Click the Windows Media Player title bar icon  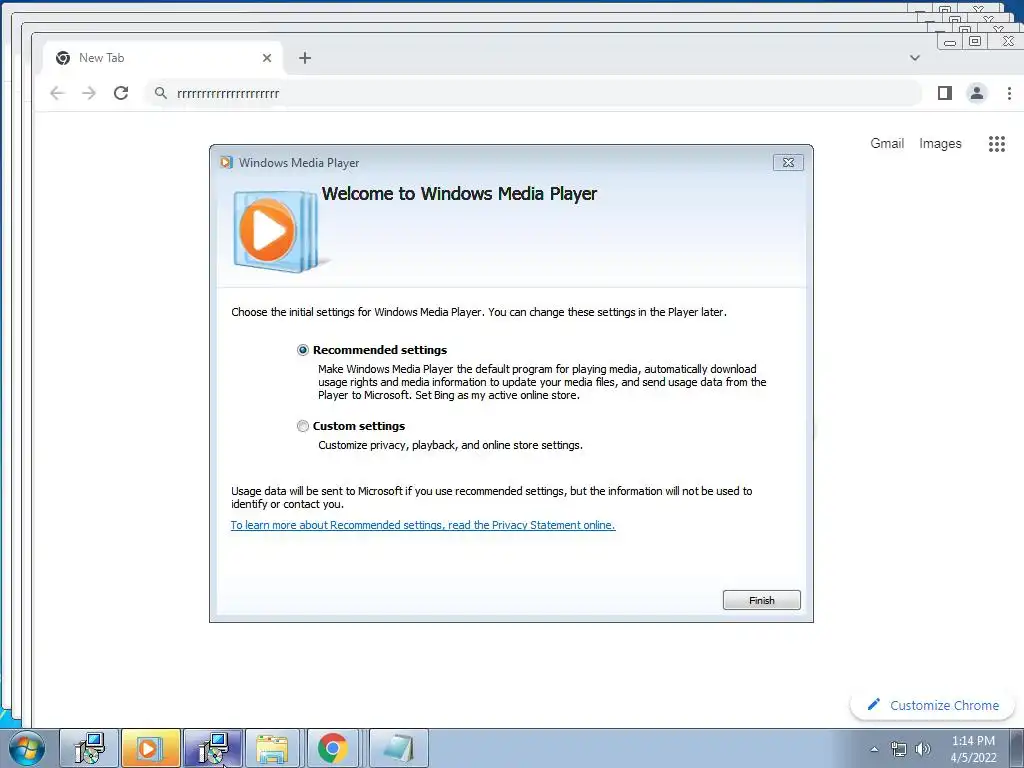pos(226,163)
